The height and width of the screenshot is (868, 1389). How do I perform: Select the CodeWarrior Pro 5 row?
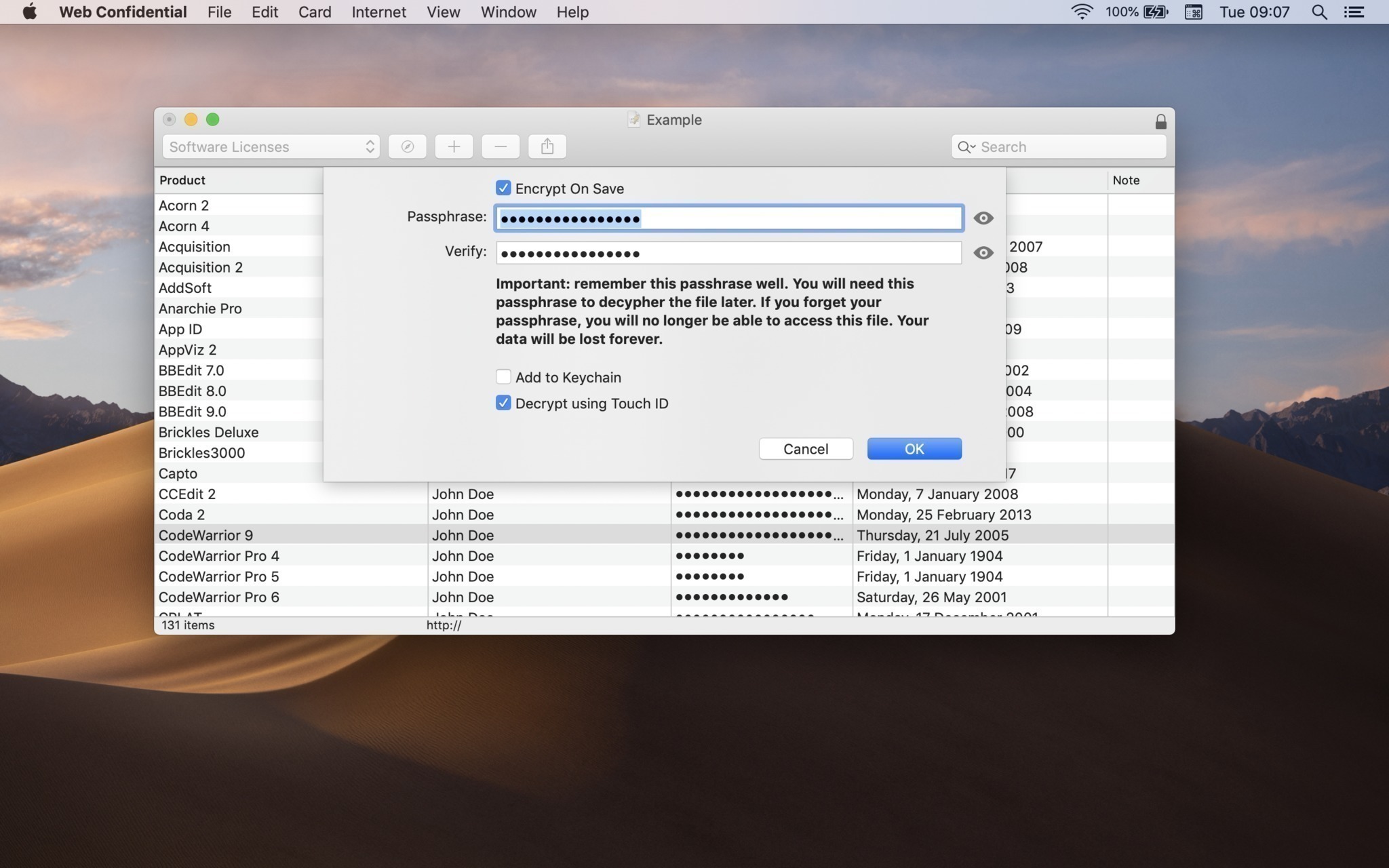pyautogui.click(x=665, y=576)
